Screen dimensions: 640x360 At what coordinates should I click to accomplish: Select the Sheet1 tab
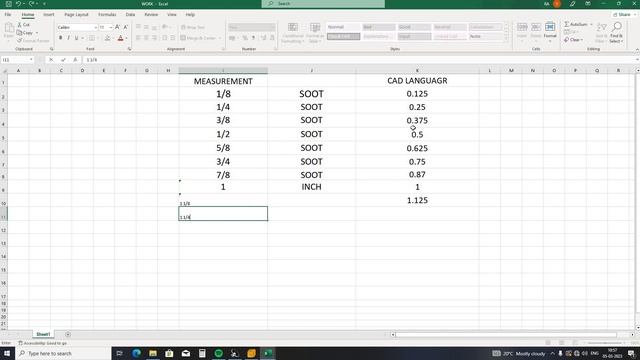tap(43, 334)
